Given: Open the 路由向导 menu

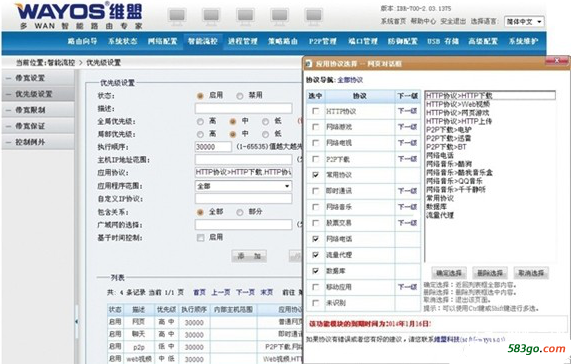Looking at the screenshot, I should pyautogui.click(x=82, y=41).
